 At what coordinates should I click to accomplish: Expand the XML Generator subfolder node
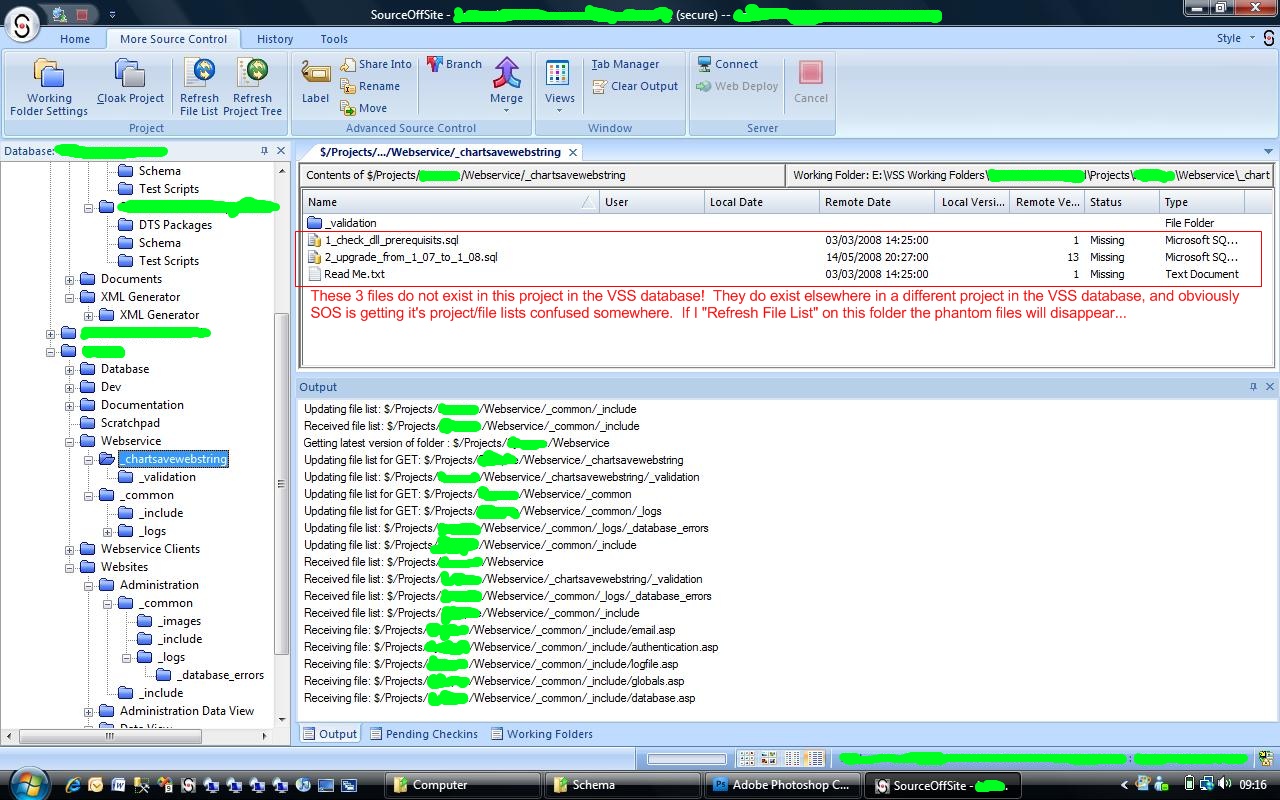[89, 315]
